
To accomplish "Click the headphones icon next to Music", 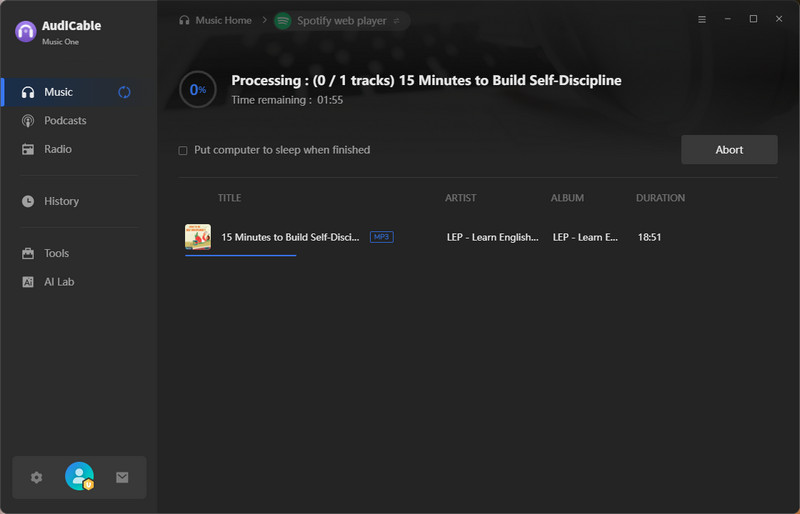I will point(28,92).
